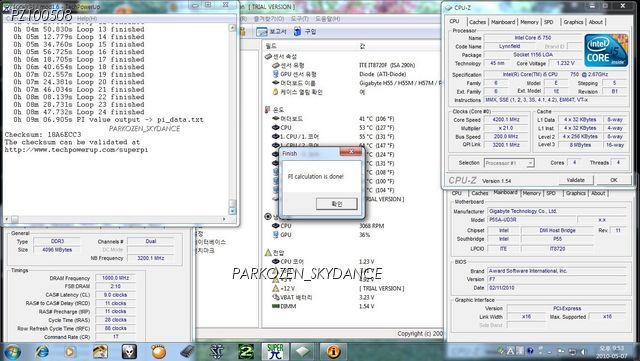Viewport: 640px width, 361px height.
Task: Confirm the Finish dialog with 확인 button
Action: (337, 204)
